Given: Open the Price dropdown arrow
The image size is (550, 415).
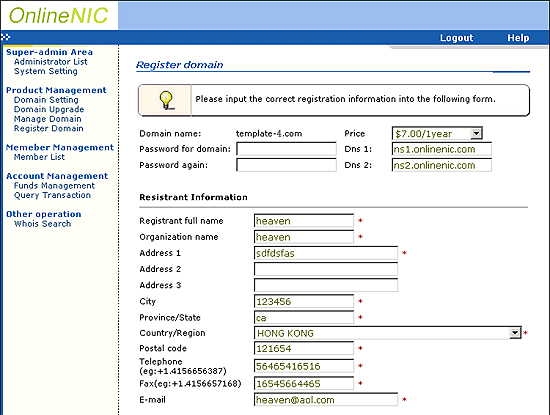Looking at the screenshot, I should 476,133.
